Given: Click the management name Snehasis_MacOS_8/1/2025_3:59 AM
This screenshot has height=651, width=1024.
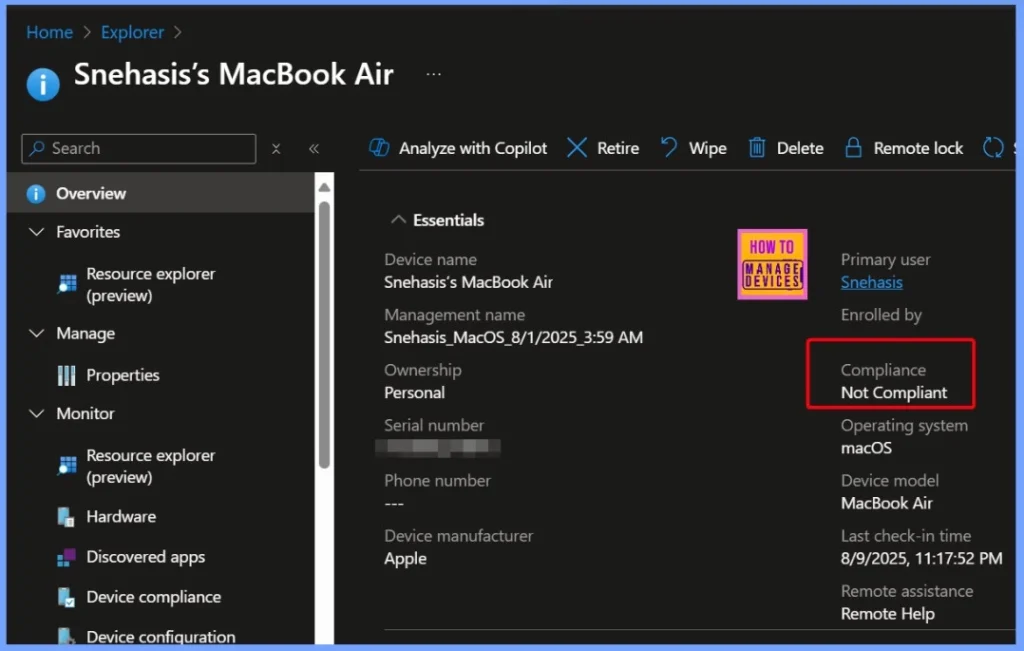Looking at the screenshot, I should (513, 338).
